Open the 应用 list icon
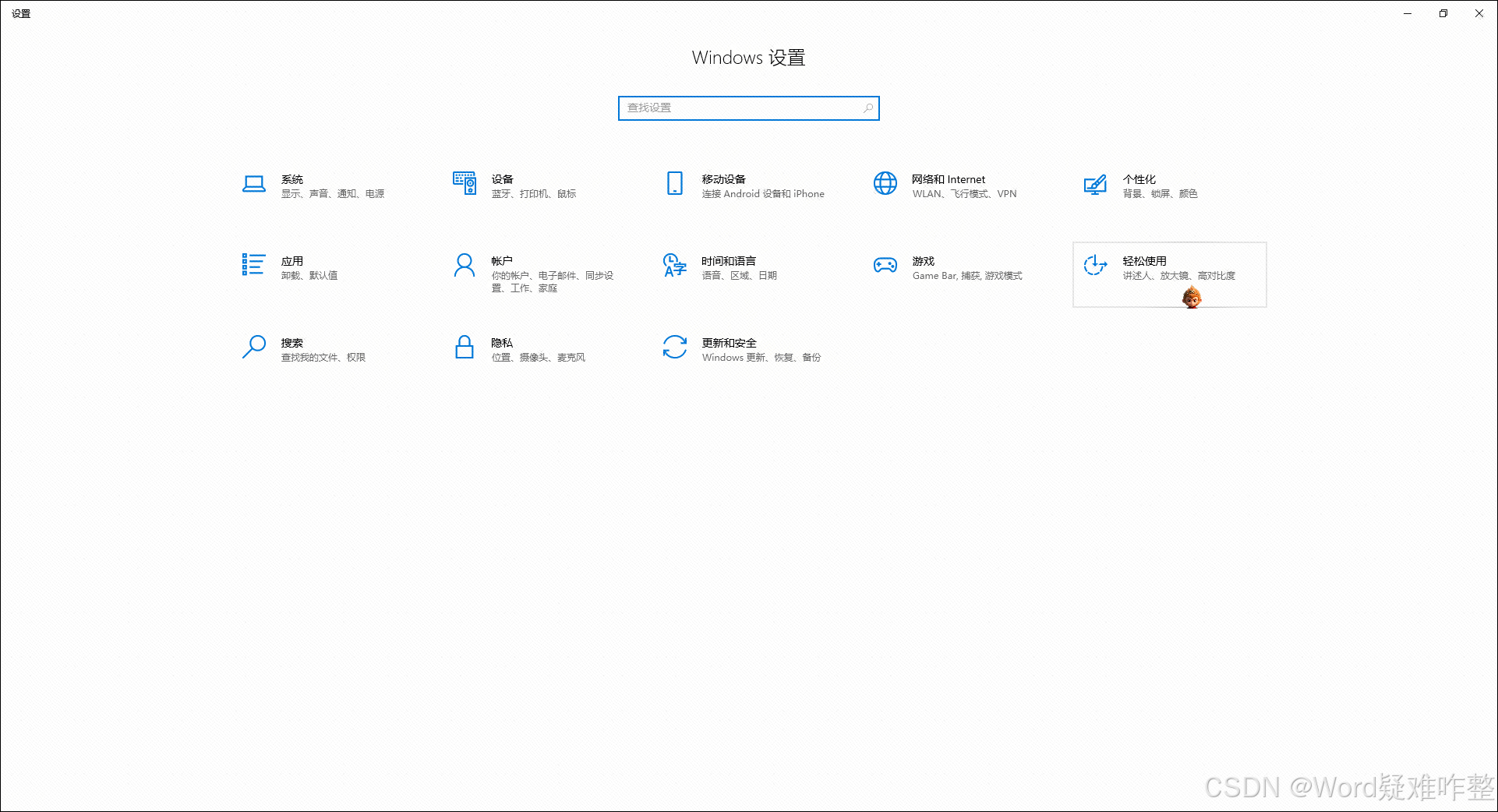Screen dimensions: 1498x812 click(253, 264)
